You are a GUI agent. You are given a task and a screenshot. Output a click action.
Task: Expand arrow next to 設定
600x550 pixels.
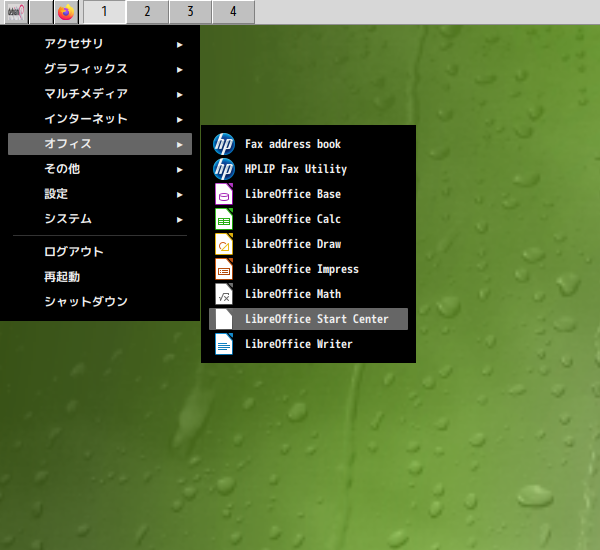tap(179, 195)
